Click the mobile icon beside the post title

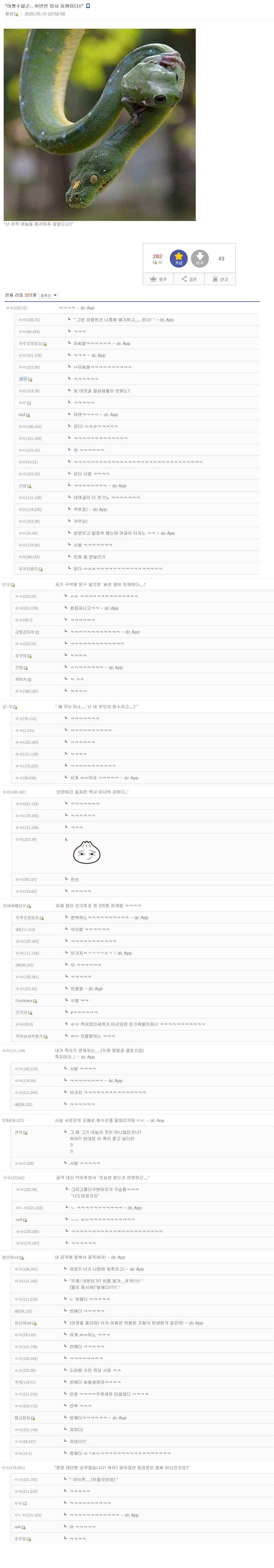point(88,5)
